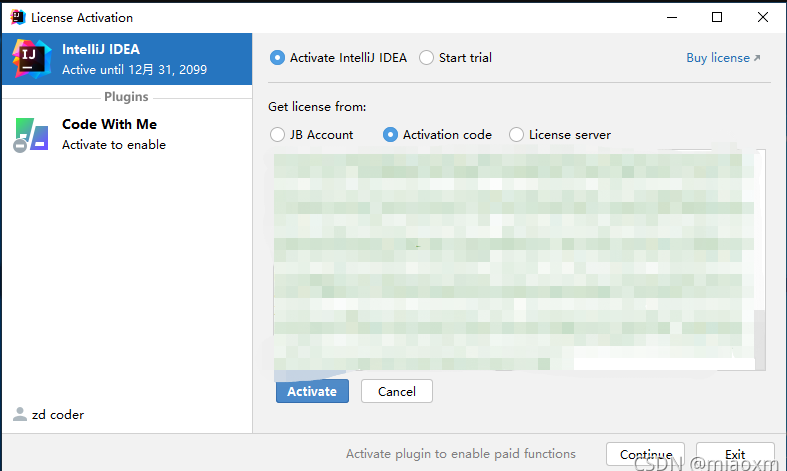The width and height of the screenshot is (787, 471).
Task: Click the zd coder account name
Action: tap(58, 415)
